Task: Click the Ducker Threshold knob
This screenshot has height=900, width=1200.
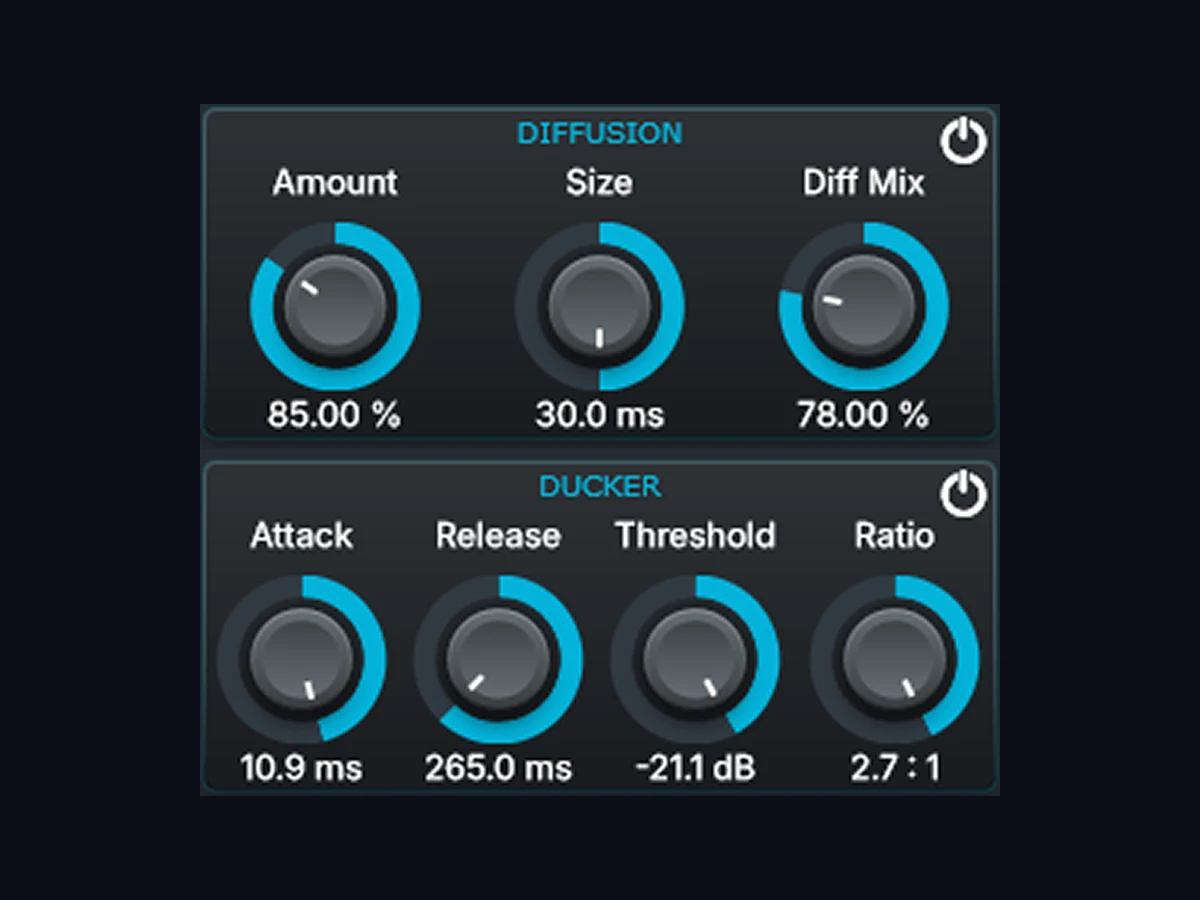Action: click(x=696, y=659)
